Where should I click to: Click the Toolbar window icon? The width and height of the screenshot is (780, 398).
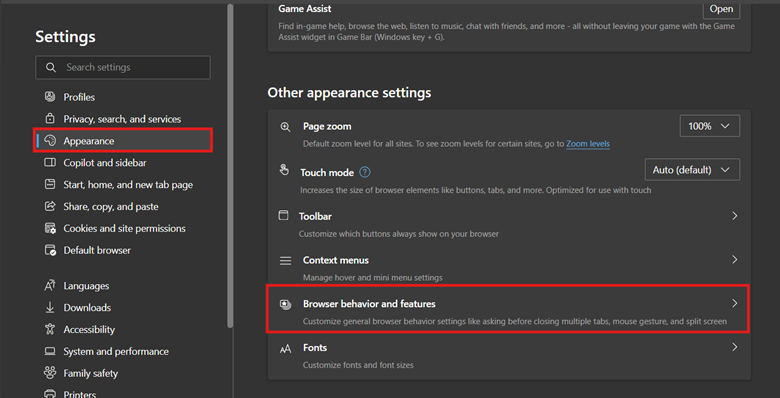pos(283,215)
